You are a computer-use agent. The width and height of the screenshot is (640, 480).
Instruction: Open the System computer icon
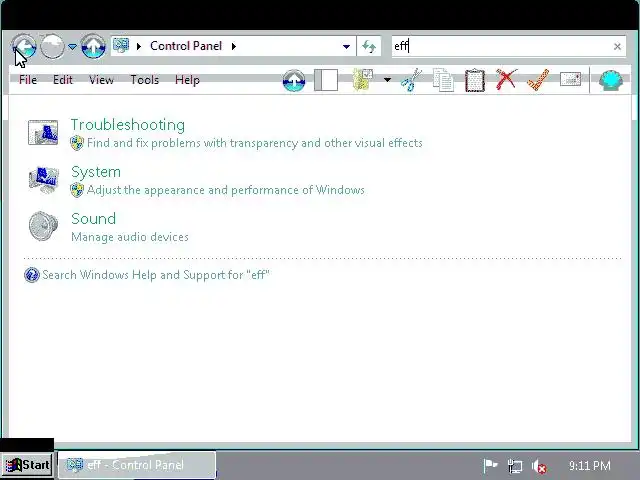43,180
